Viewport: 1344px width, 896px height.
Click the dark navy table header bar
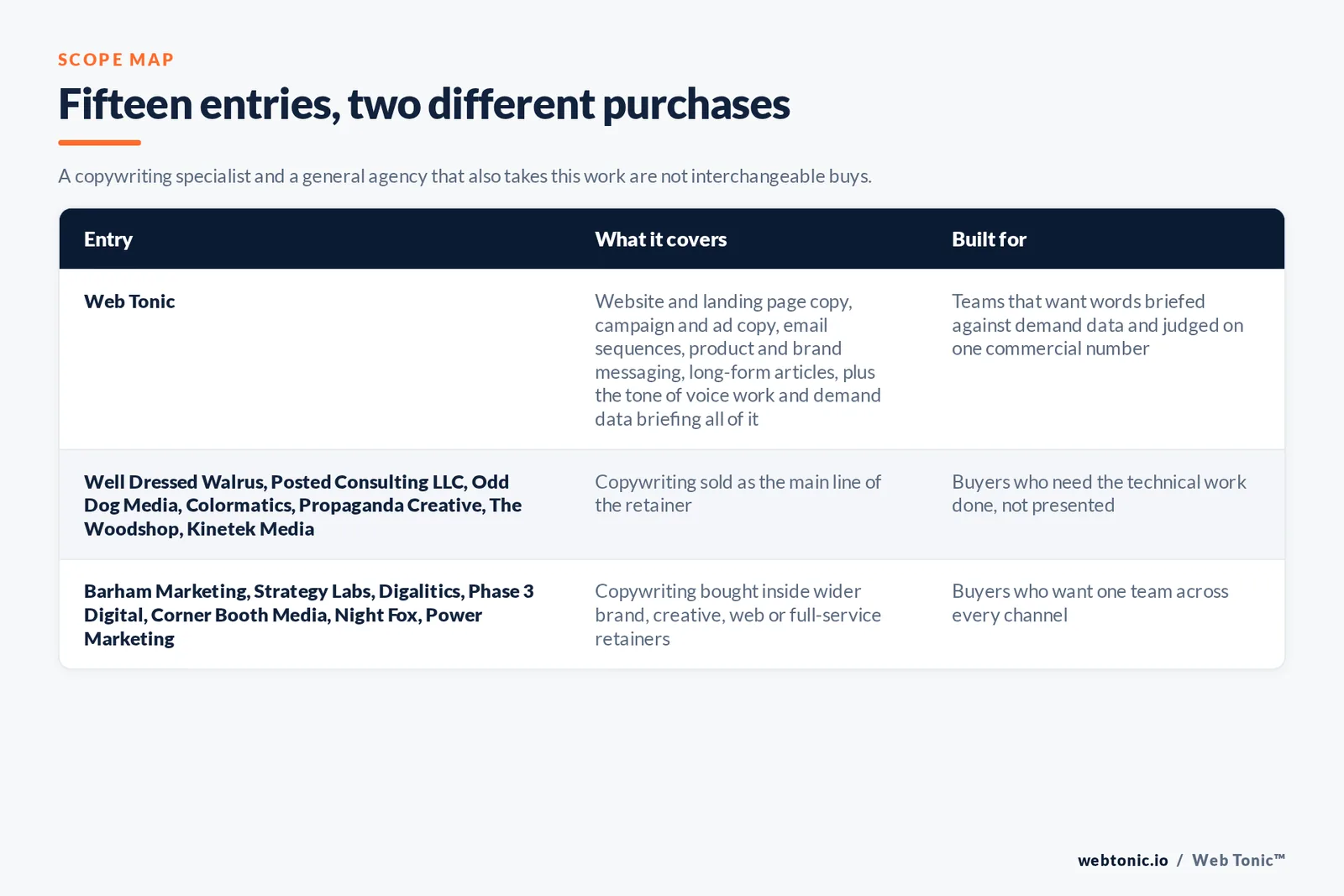click(672, 239)
